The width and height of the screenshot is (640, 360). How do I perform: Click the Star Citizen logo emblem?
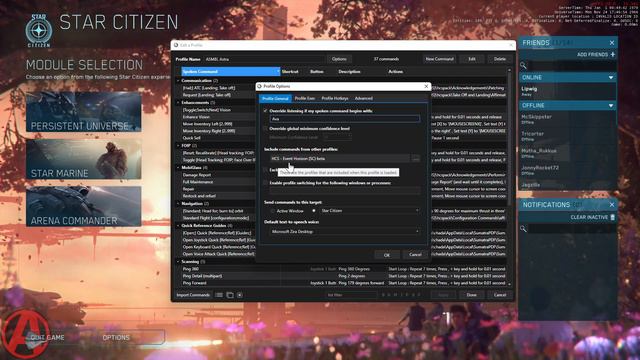click(x=39, y=31)
